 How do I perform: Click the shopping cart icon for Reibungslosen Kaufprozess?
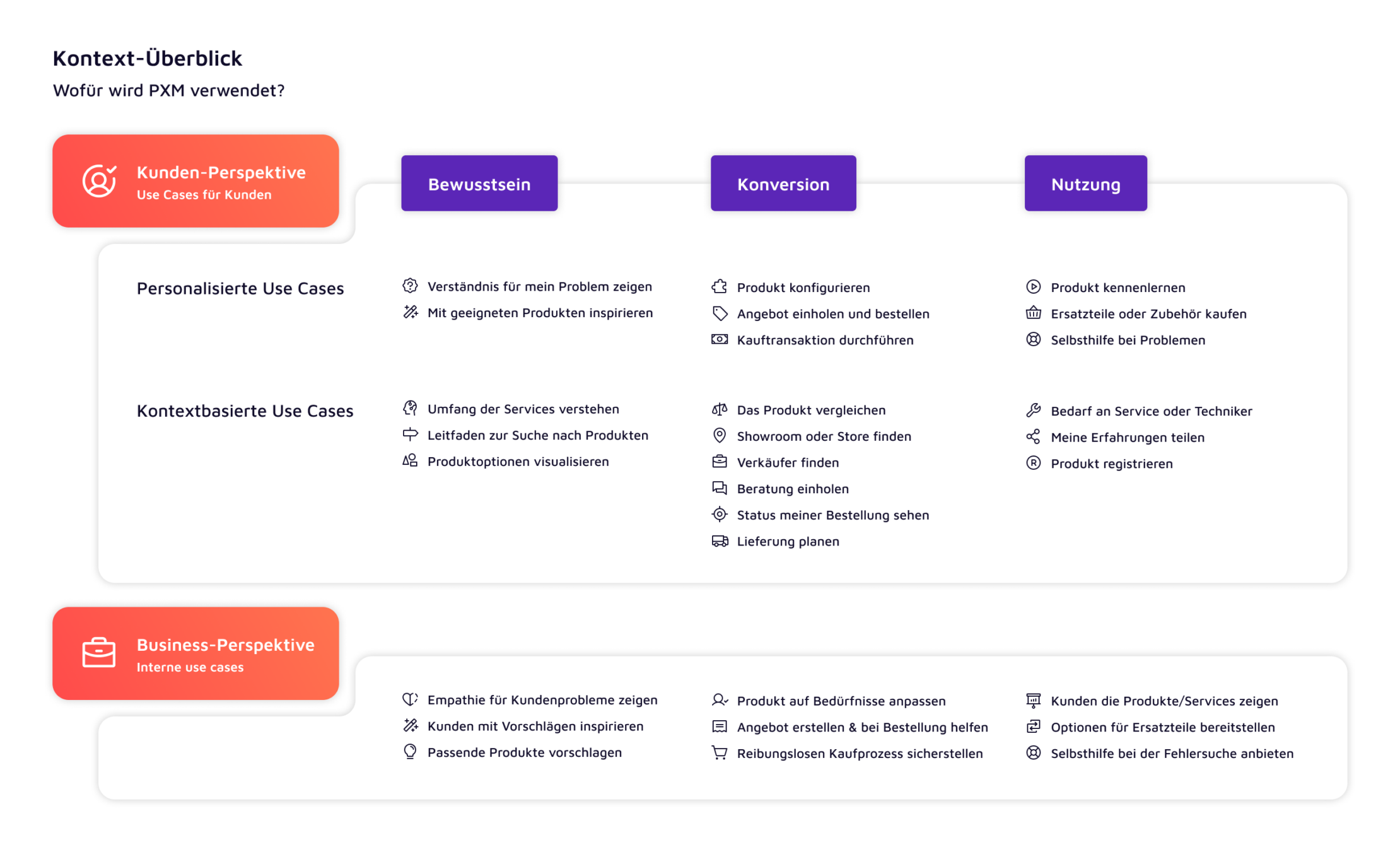pos(720,753)
